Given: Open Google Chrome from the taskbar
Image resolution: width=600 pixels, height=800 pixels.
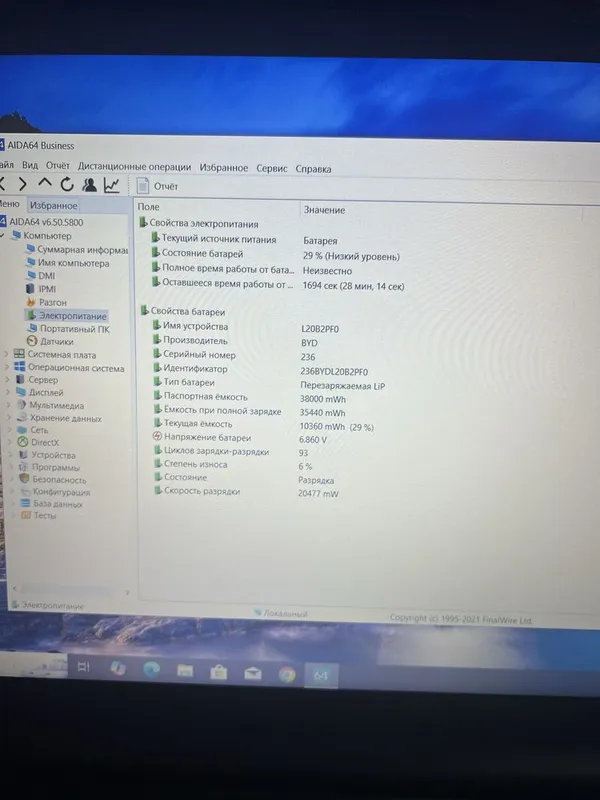Looking at the screenshot, I should point(287,674).
